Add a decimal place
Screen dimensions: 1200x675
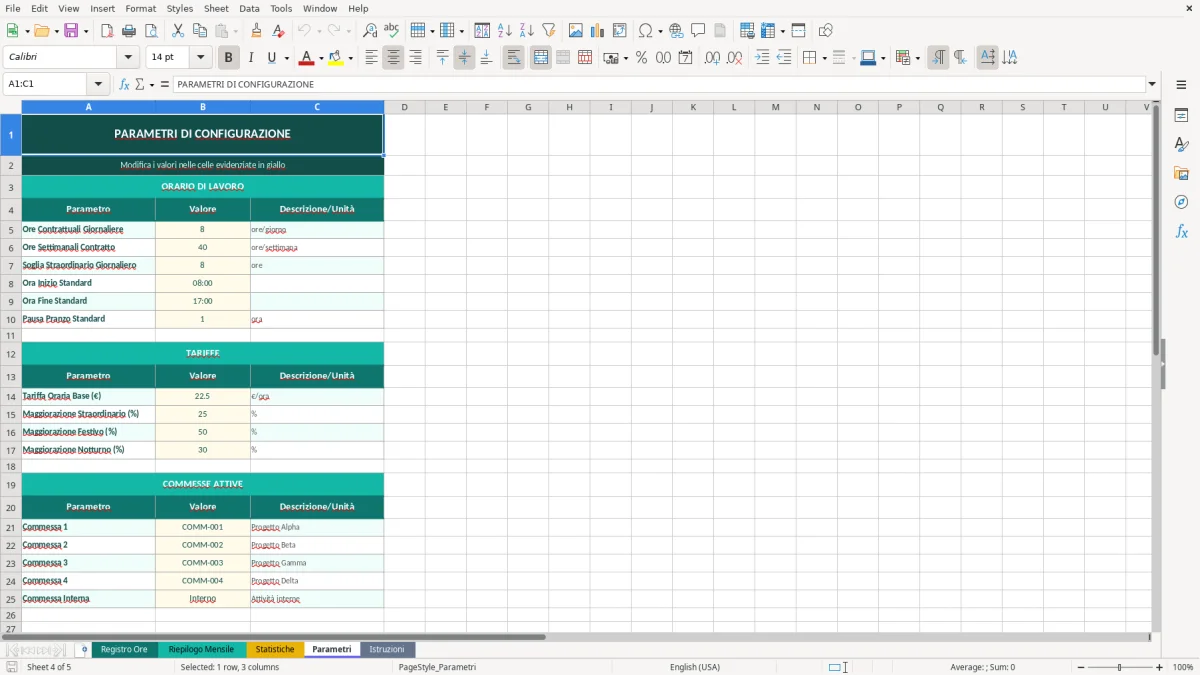click(712, 58)
